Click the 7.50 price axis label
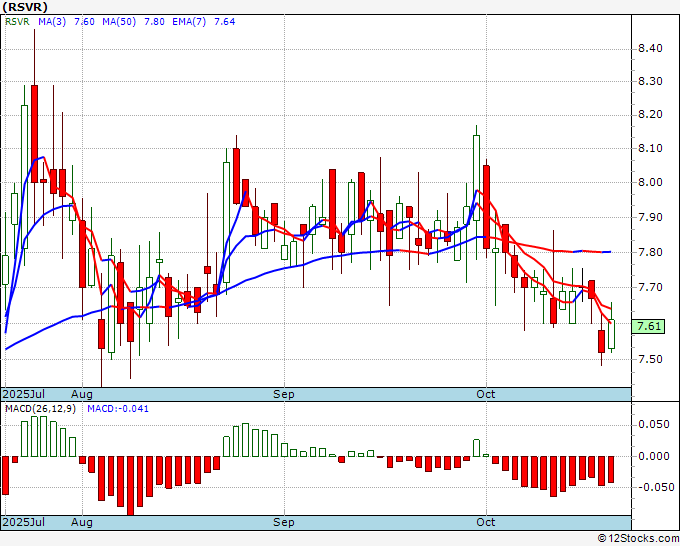 (x=650, y=359)
